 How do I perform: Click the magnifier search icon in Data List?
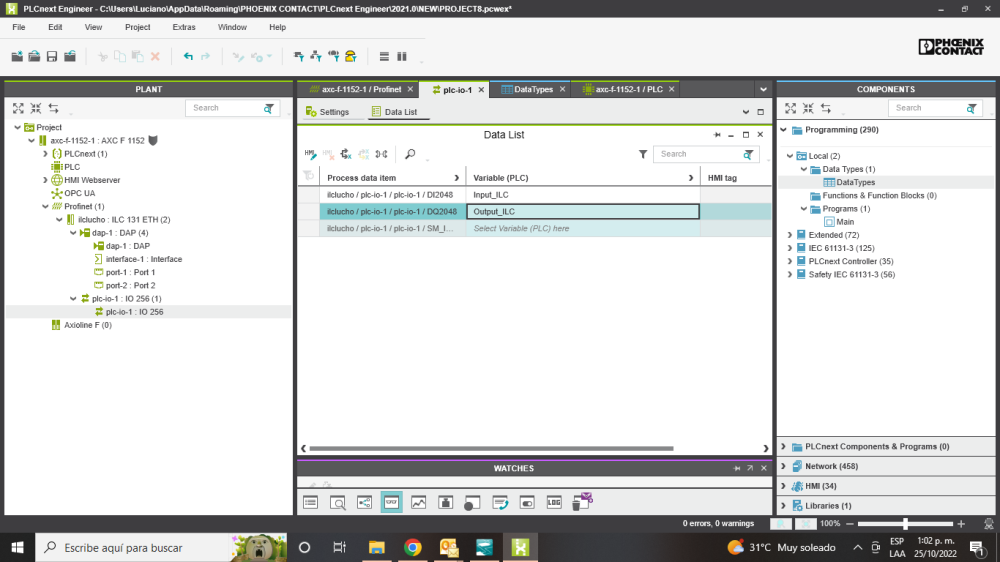tap(410, 154)
